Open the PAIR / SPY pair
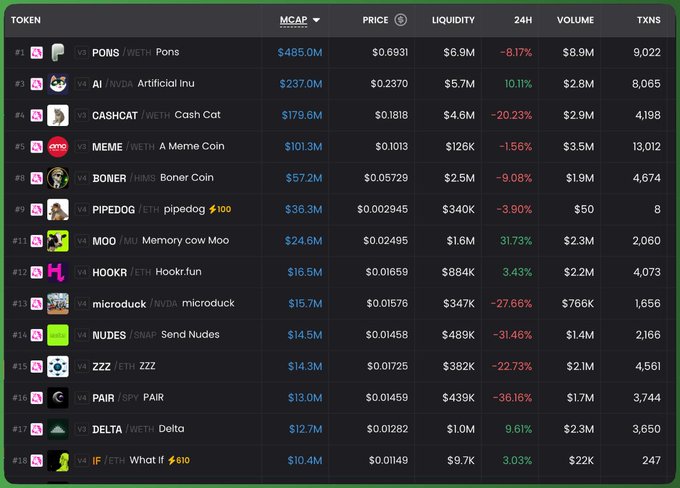680x488 pixels. 128,398
